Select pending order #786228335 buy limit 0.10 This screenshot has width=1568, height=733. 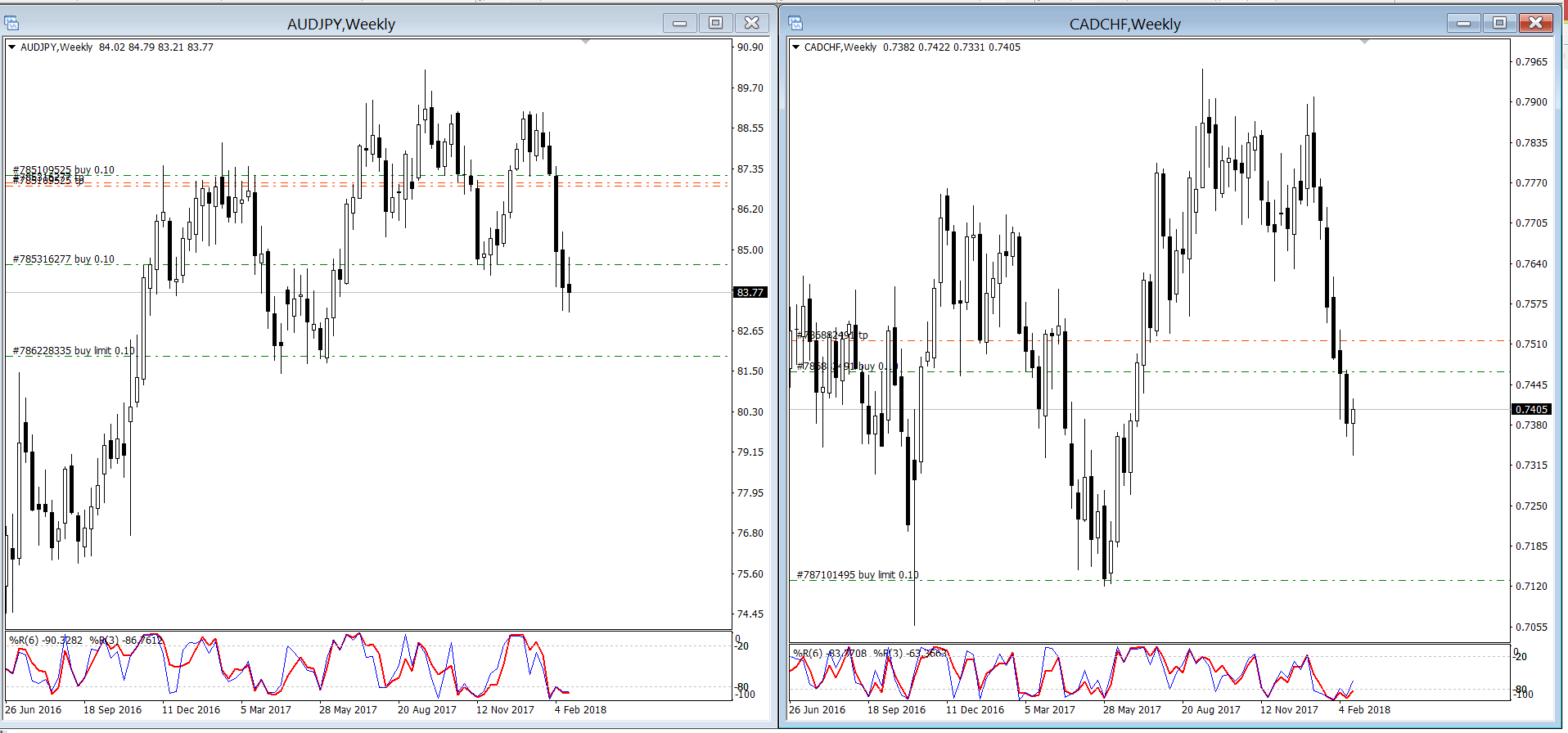point(74,351)
